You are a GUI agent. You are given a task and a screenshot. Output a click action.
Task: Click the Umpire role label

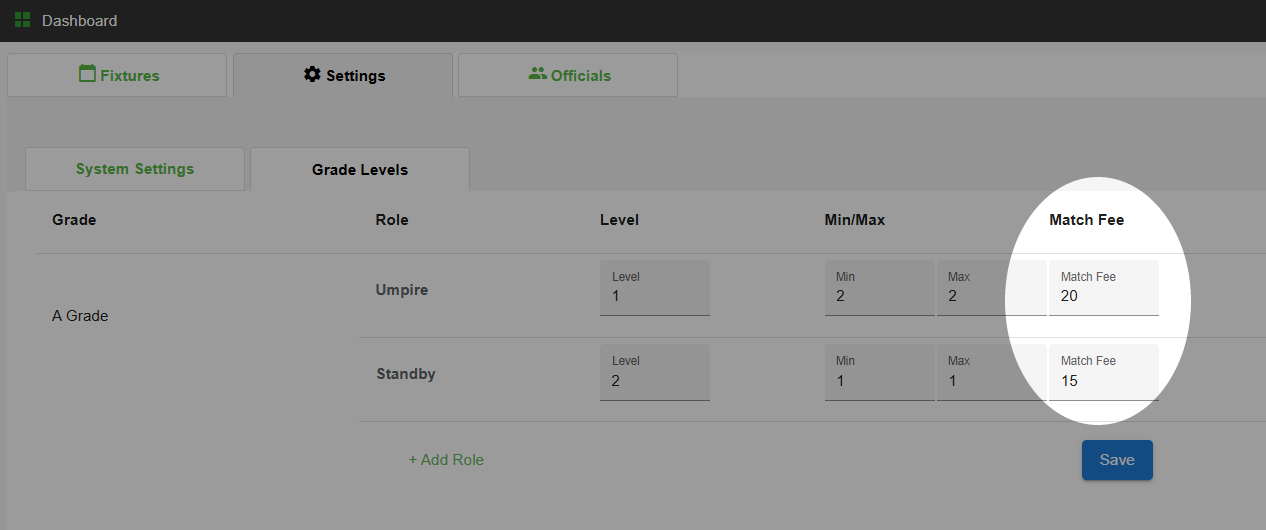click(x=402, y=290)
